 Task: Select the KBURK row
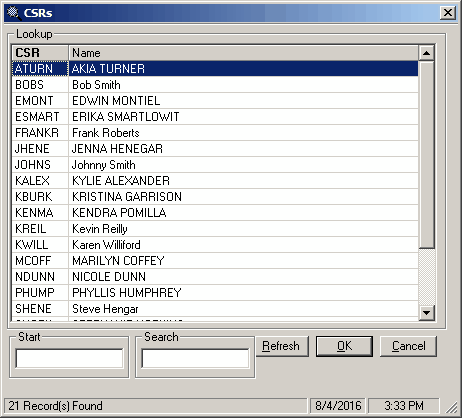click(x=215, y=197)
